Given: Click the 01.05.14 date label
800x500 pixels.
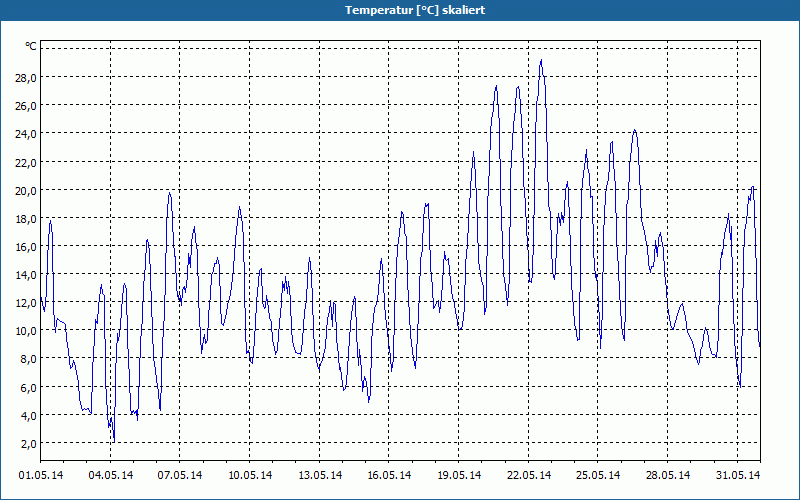Looking at the screenshot, I should (41, 475).
